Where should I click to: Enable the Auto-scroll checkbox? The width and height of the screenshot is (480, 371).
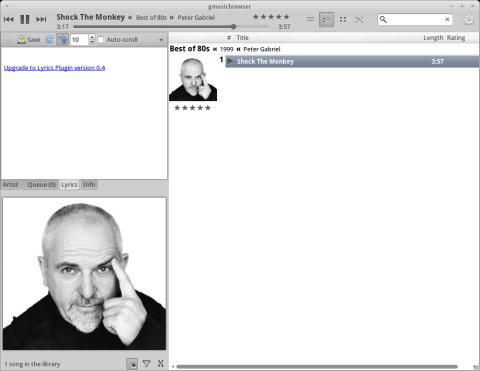point(101,40)
